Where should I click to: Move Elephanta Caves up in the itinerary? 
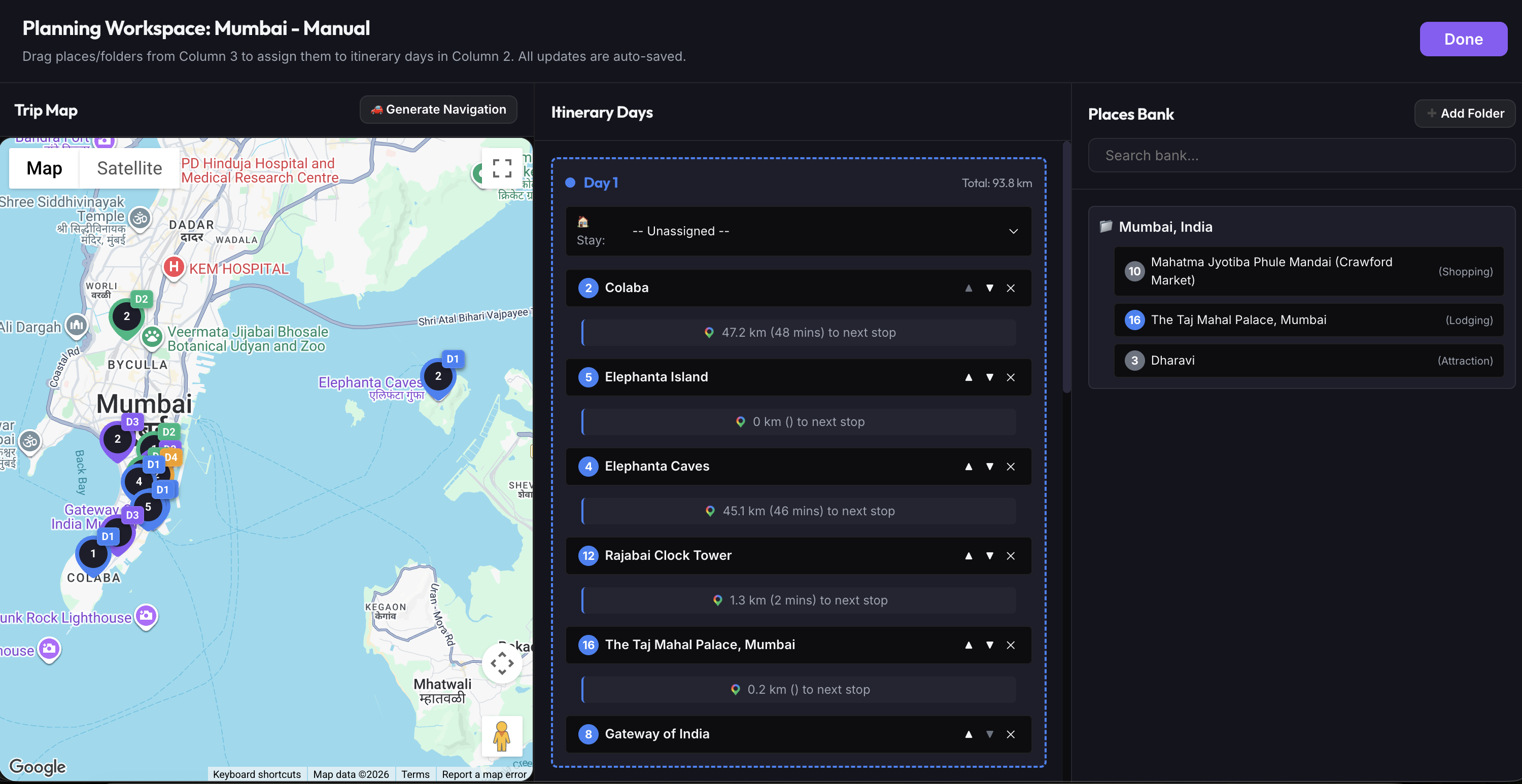(968, 466)
